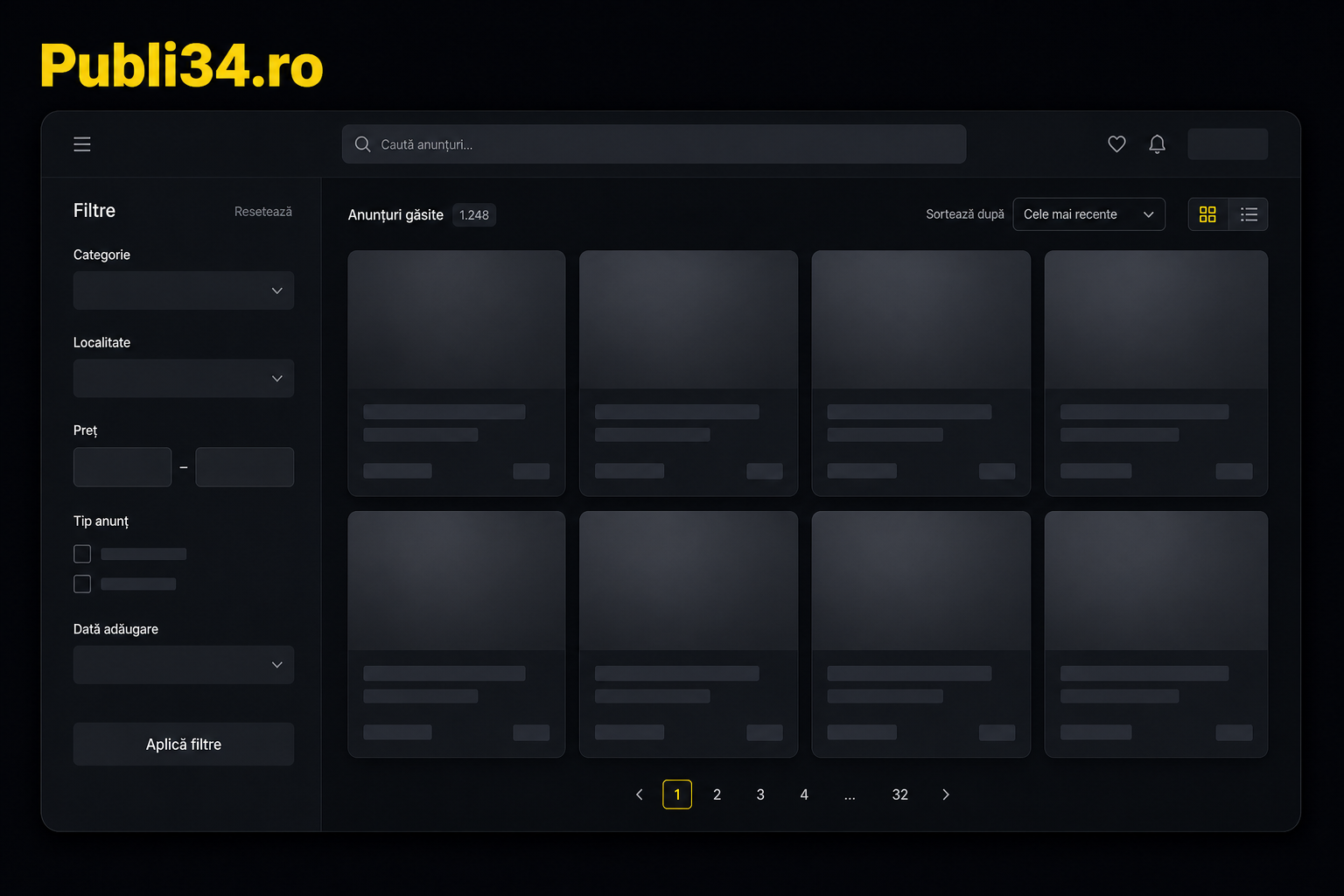
Task: Click the minimum Preț input
Action: click(122, 467)
